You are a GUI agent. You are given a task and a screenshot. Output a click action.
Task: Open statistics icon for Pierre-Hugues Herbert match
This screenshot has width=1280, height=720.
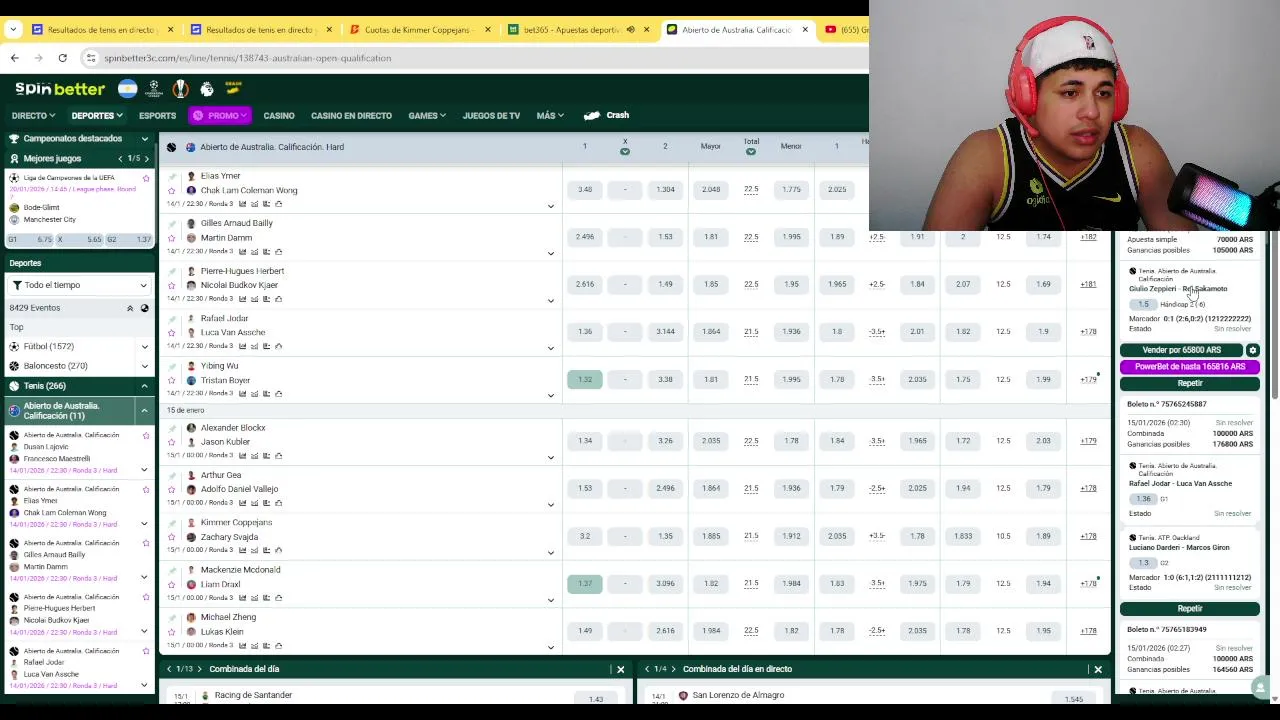tap(242, 299)
